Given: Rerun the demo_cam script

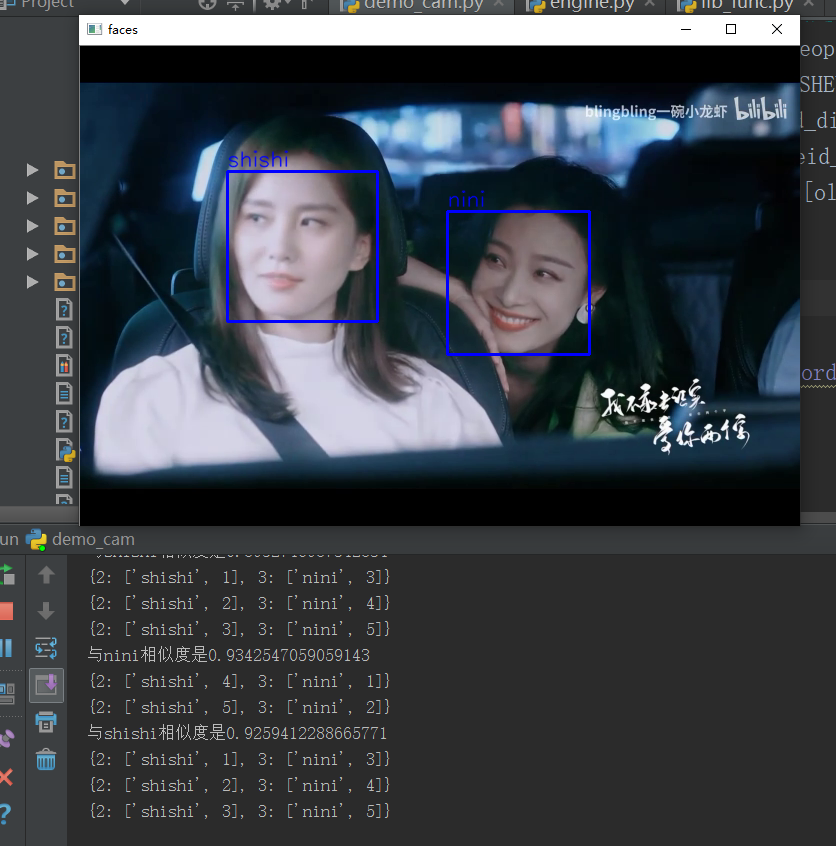Looking at the screenshot, I should click(6, 575).
